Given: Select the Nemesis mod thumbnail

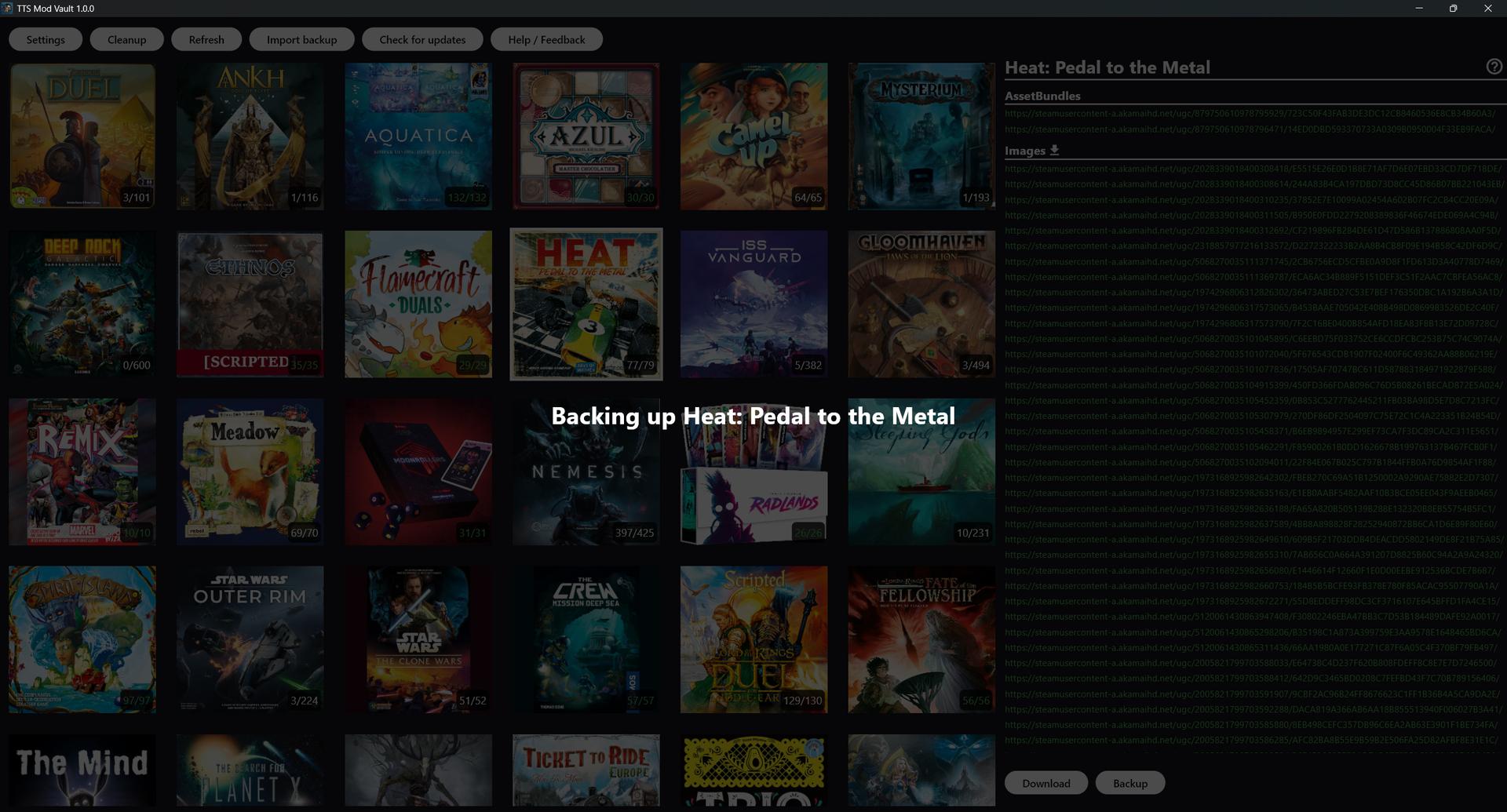Looking at the screenshot, I should point(586,472).
